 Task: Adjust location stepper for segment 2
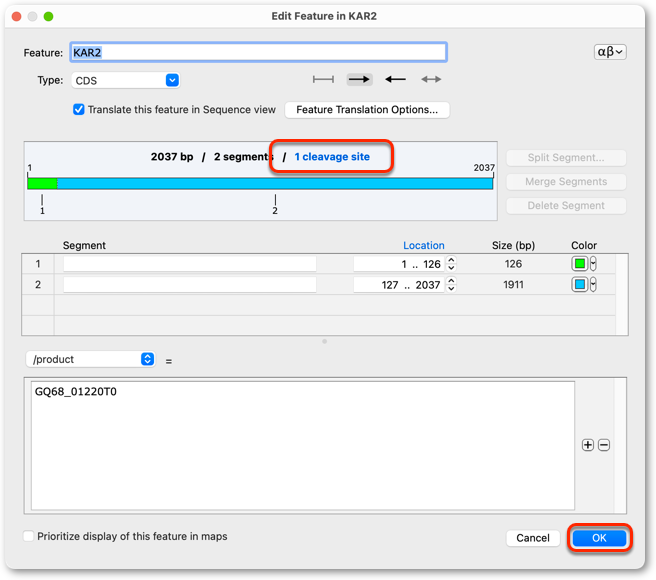click(x=451, y=285)
